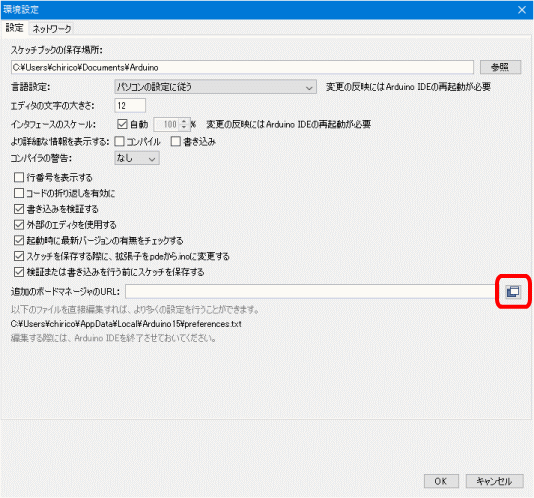
Task: Enable コードの折り返しを有効に checkbox
Action: tap(19, 193)
